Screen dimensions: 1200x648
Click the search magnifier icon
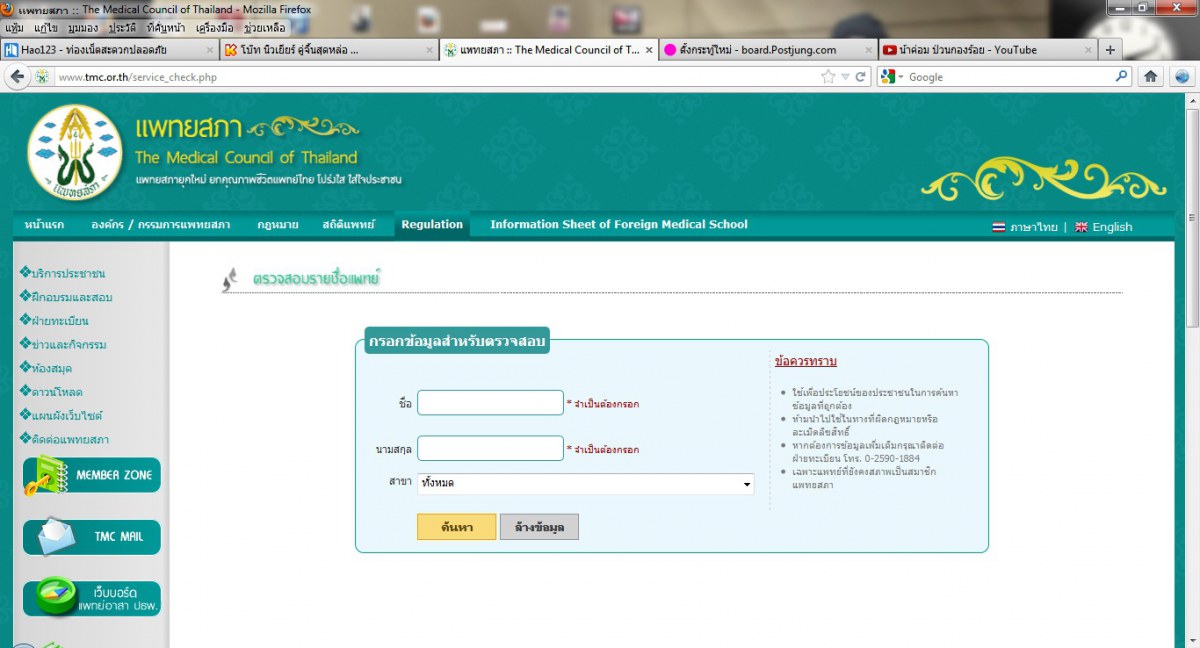(1121, 77)
